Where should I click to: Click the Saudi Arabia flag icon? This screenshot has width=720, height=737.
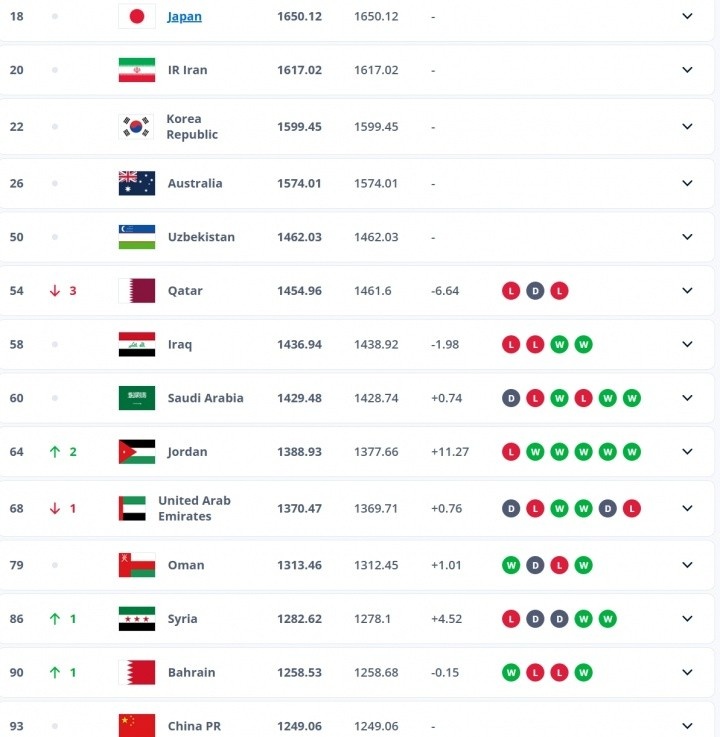[x=137, y=398]
